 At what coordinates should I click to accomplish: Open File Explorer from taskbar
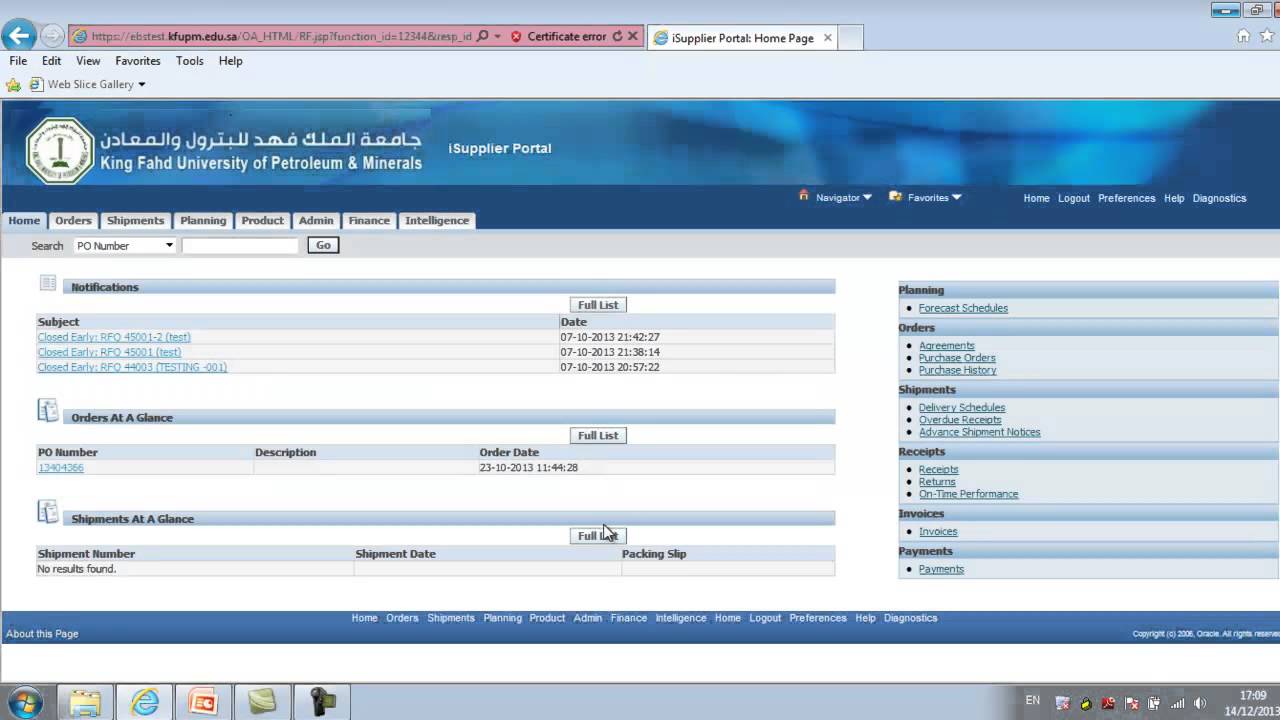[85, 703]
